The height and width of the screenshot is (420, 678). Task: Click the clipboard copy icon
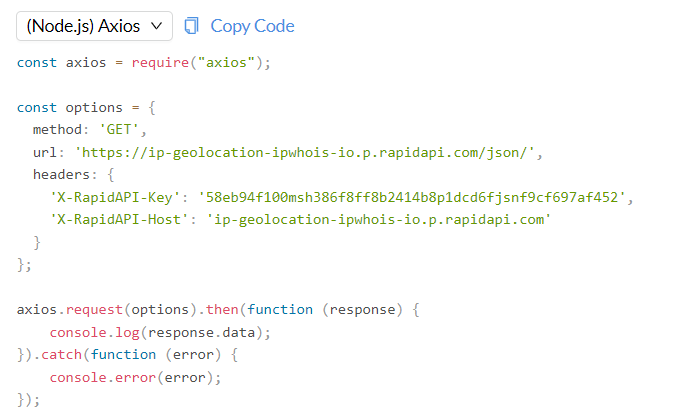192,26
